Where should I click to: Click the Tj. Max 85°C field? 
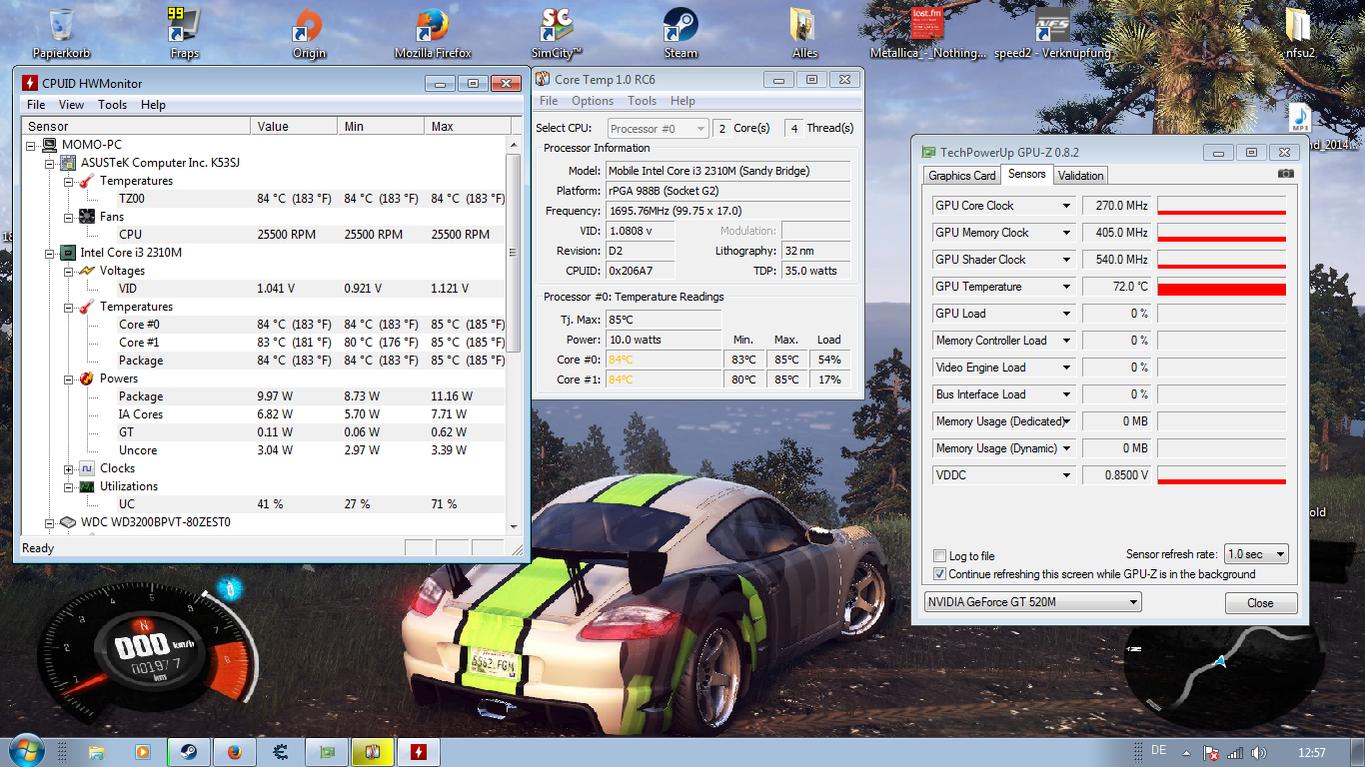click(x=663, y=320)
